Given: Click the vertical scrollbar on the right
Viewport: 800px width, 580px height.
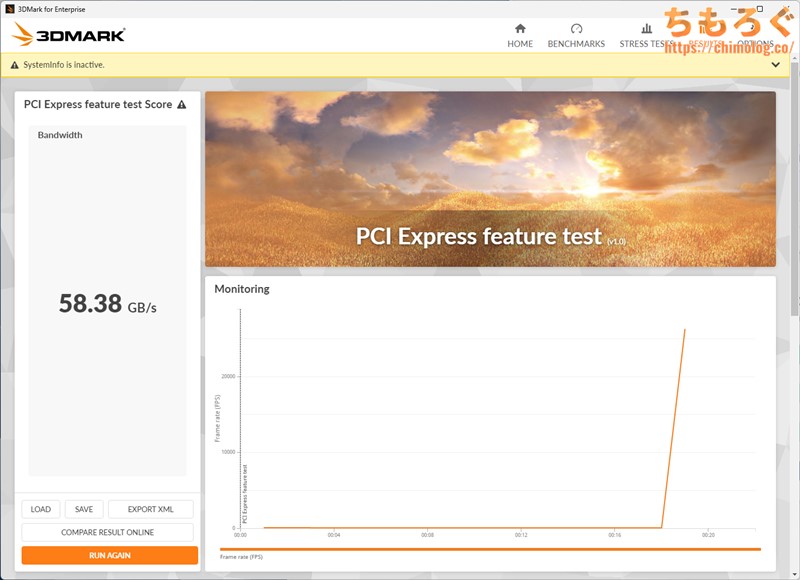Looking at the screenshot, I should 794,300.
